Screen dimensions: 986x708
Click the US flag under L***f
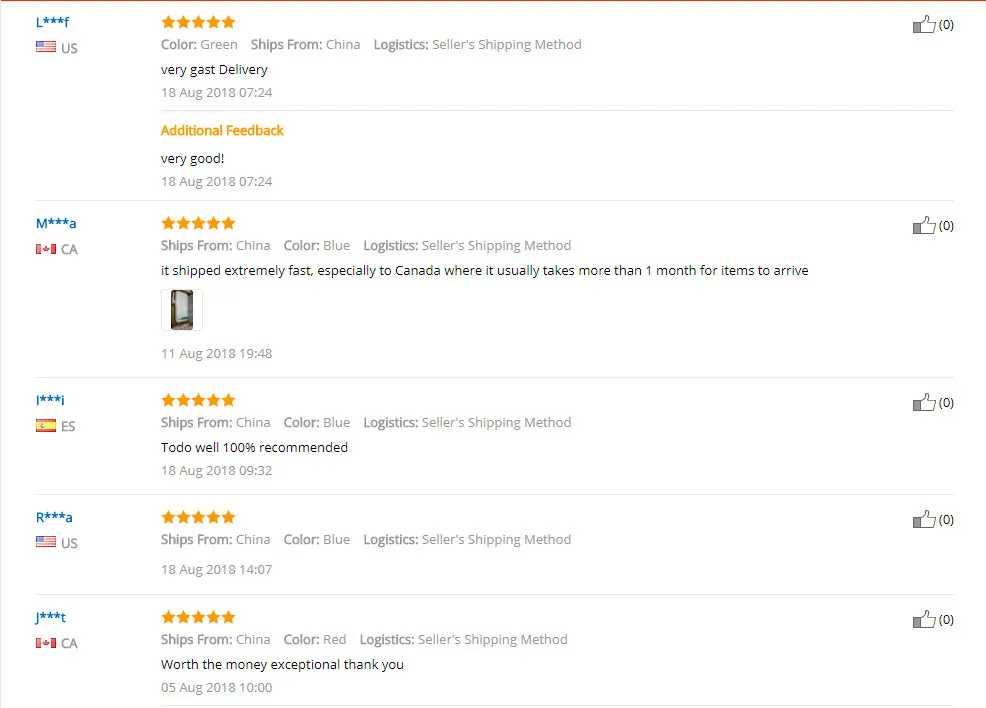click(46, 47)
